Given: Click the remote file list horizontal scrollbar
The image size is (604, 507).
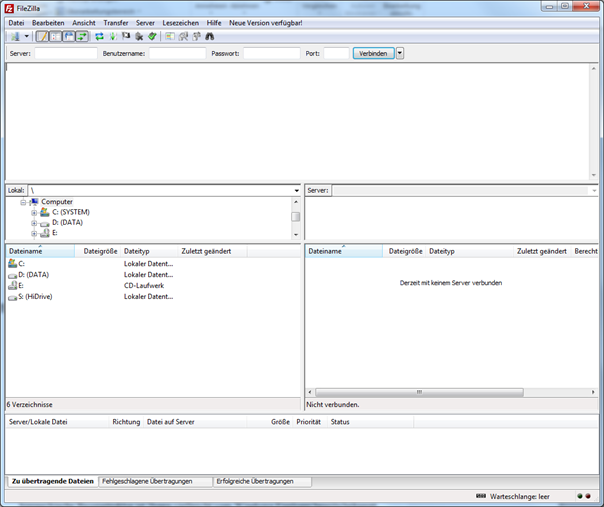Looking at the screenshot, I should (420, 393).
